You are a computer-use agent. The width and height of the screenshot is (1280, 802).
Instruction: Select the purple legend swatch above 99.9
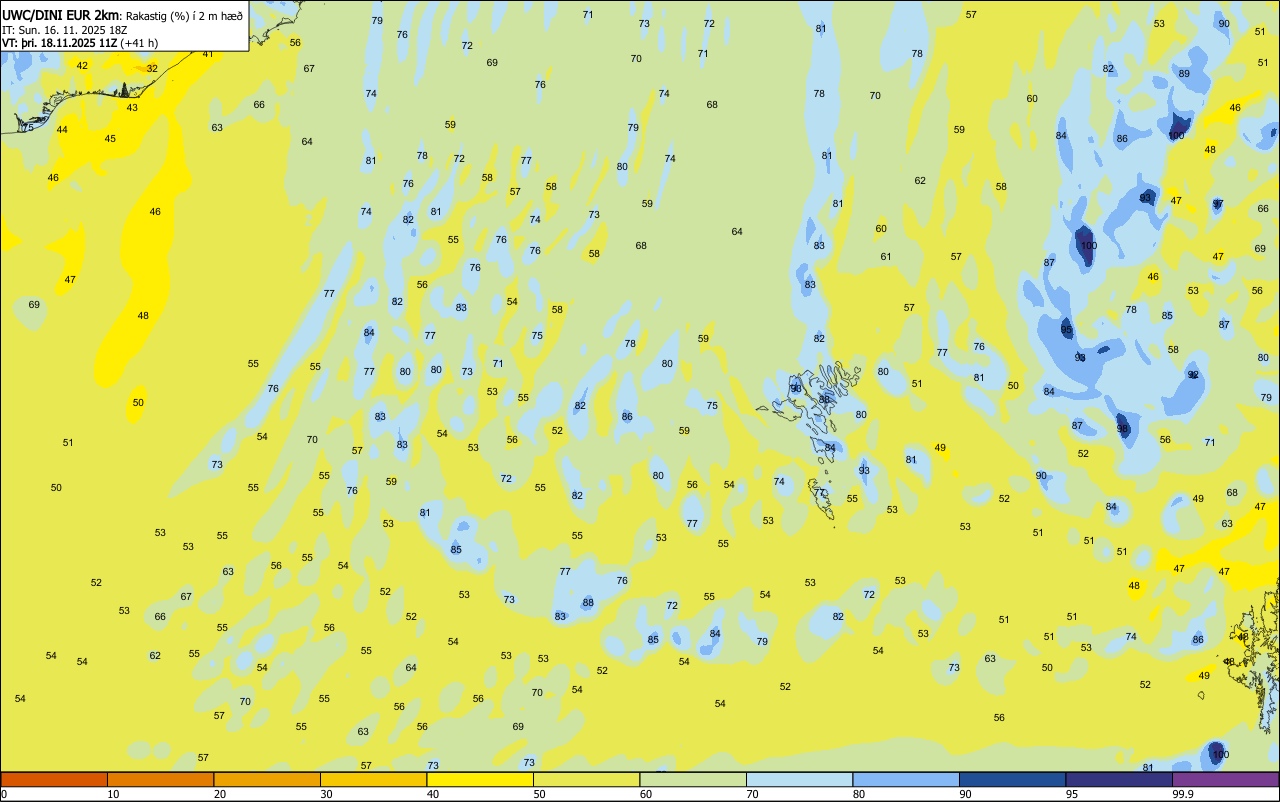pos(1225,779)
